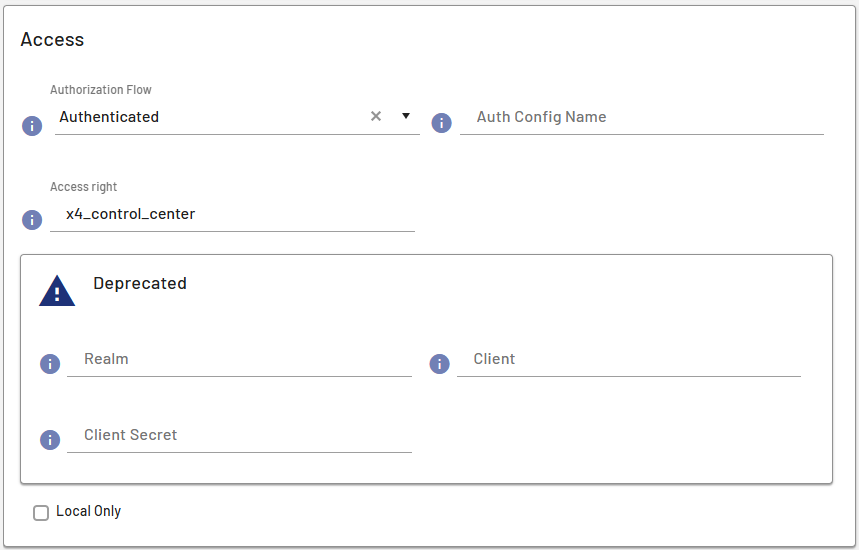
Task: Clear the Authenticated selection with X
Action: pos(376,116)
